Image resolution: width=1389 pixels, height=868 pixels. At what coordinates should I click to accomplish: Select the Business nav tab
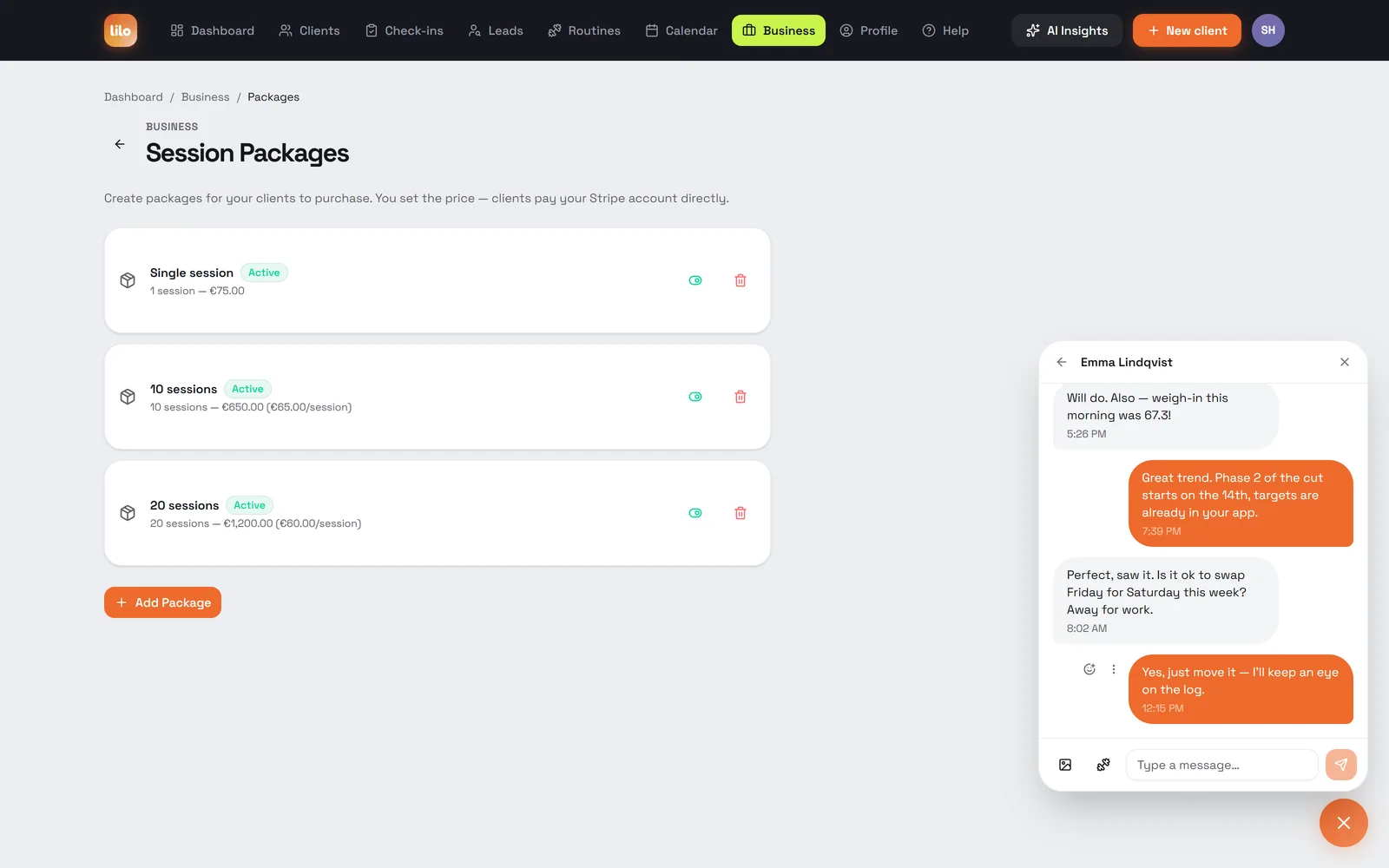click(x=779, y=30)
